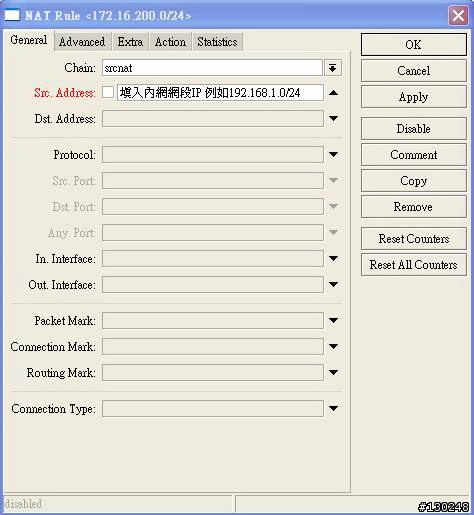Click the disabled status text
Screen dimensions: 474x515
pos(23,503)
